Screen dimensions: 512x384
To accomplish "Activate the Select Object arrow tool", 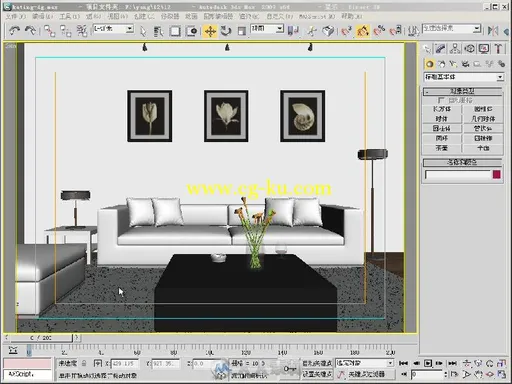I will [143, 31].
